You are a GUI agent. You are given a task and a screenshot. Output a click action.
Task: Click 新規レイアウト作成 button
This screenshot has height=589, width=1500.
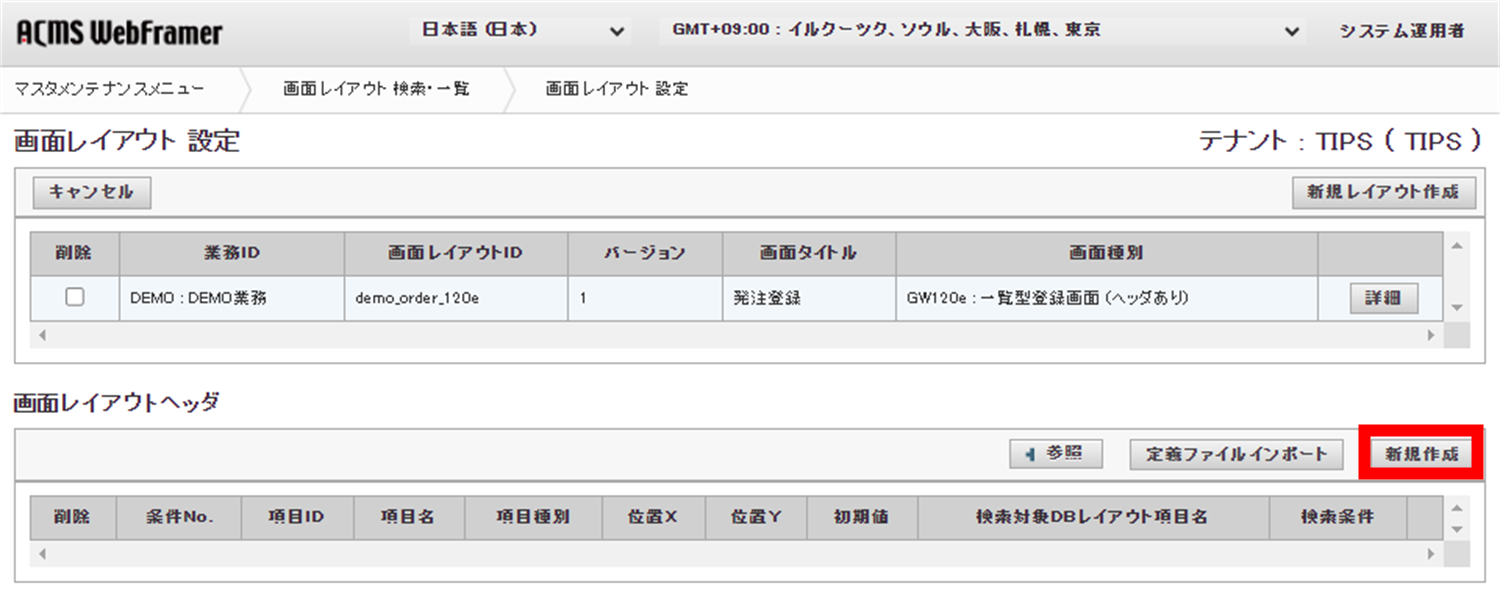click(x=1383, y=192)
